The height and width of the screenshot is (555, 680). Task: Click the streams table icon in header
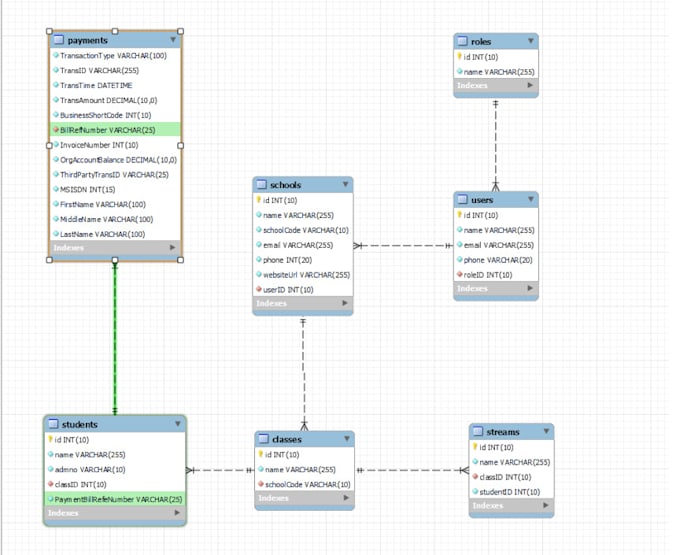tap(478, 431)
